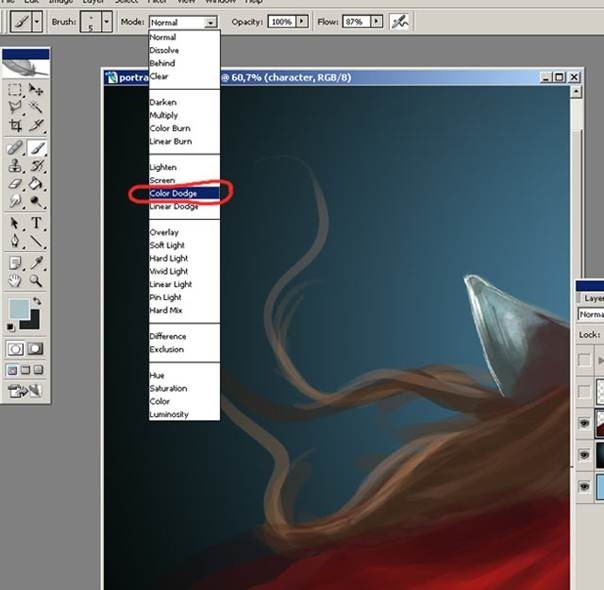Choose Color Dodge blend mode
Image resolution: width=604 pixels, height=590 pixels.
[184, 193]
